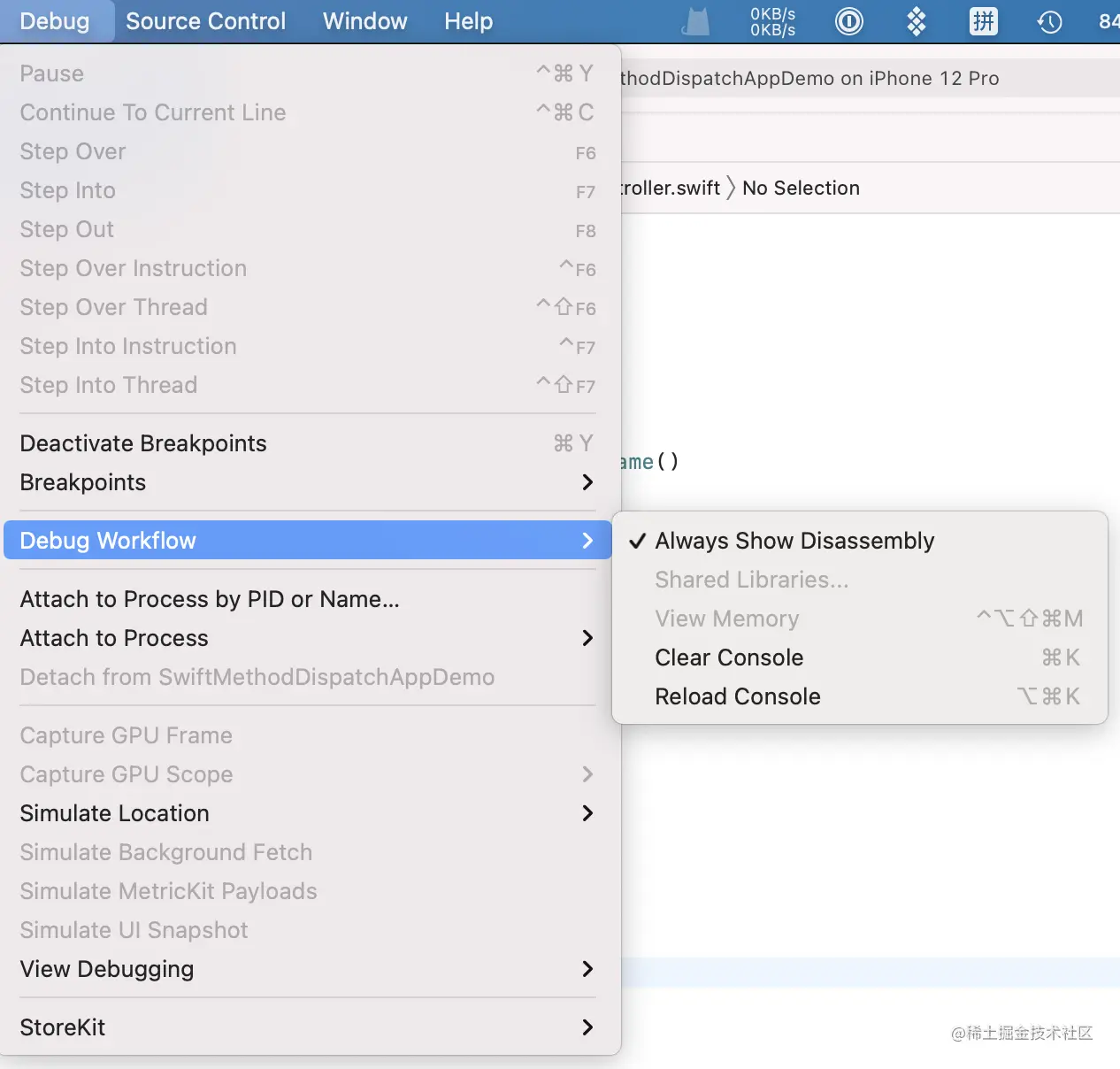Click Step Into Instruction item

[x=308, y=346]
